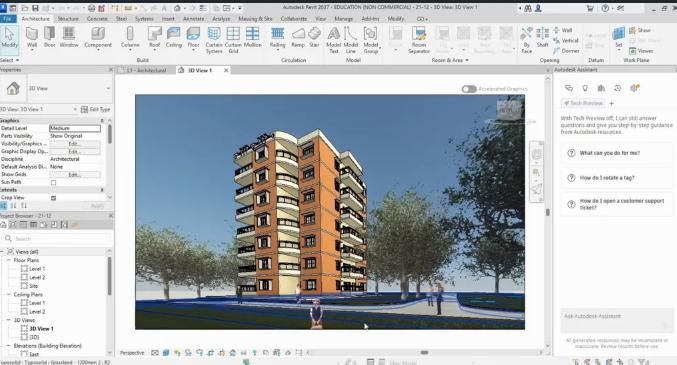The height and width of the screenshot is (365, 677).
Task: Open the Select panel dropdown
Action: point(9,60)
